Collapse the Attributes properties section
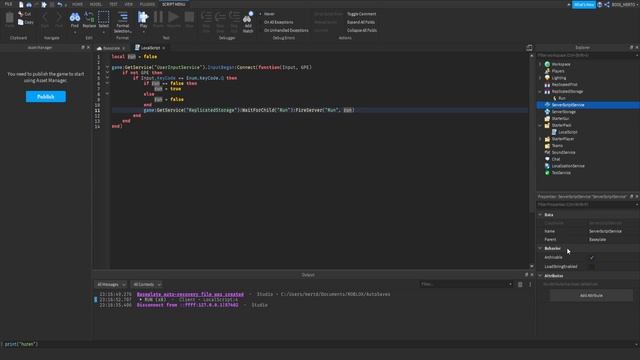Viewport: 640px width, 360px height. [540, 276]
